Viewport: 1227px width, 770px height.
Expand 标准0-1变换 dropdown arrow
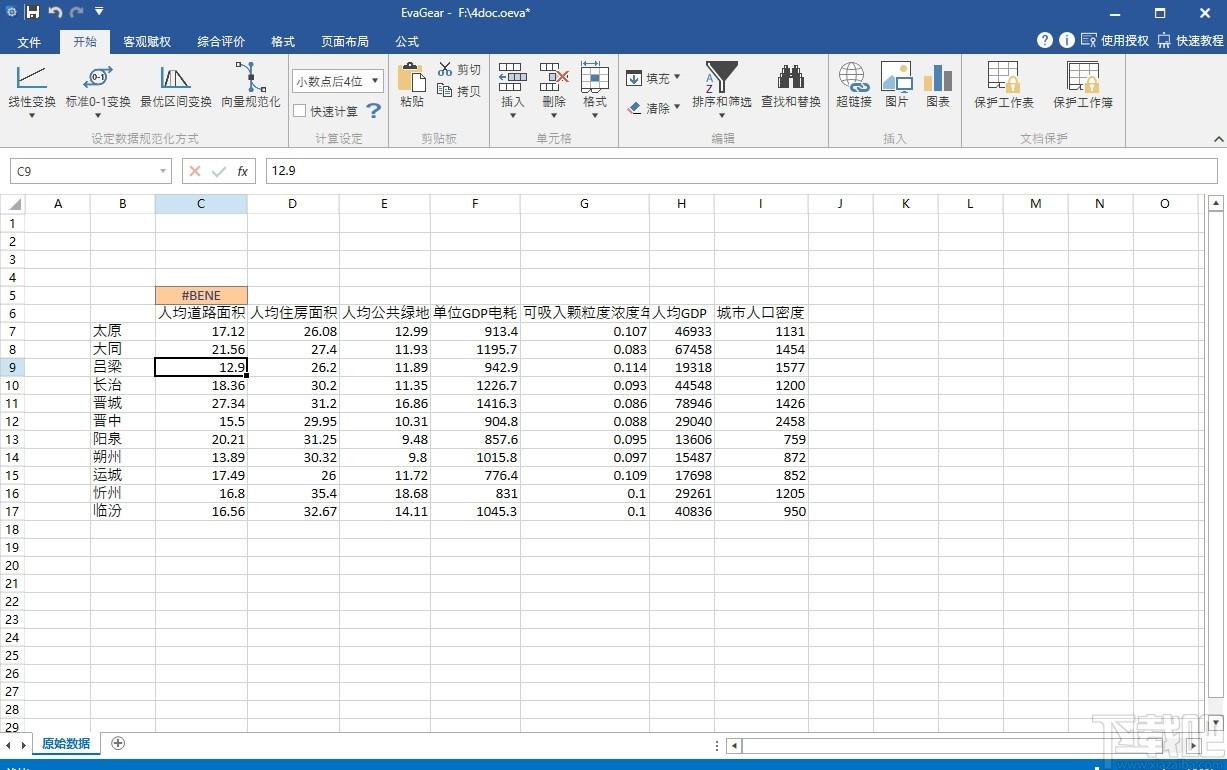(98, 115)
